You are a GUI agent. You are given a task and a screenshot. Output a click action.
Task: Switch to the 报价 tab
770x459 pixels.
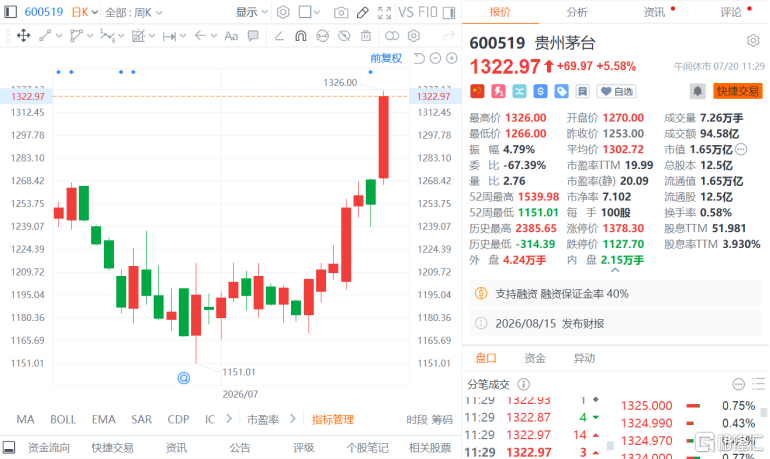point(500,12)
